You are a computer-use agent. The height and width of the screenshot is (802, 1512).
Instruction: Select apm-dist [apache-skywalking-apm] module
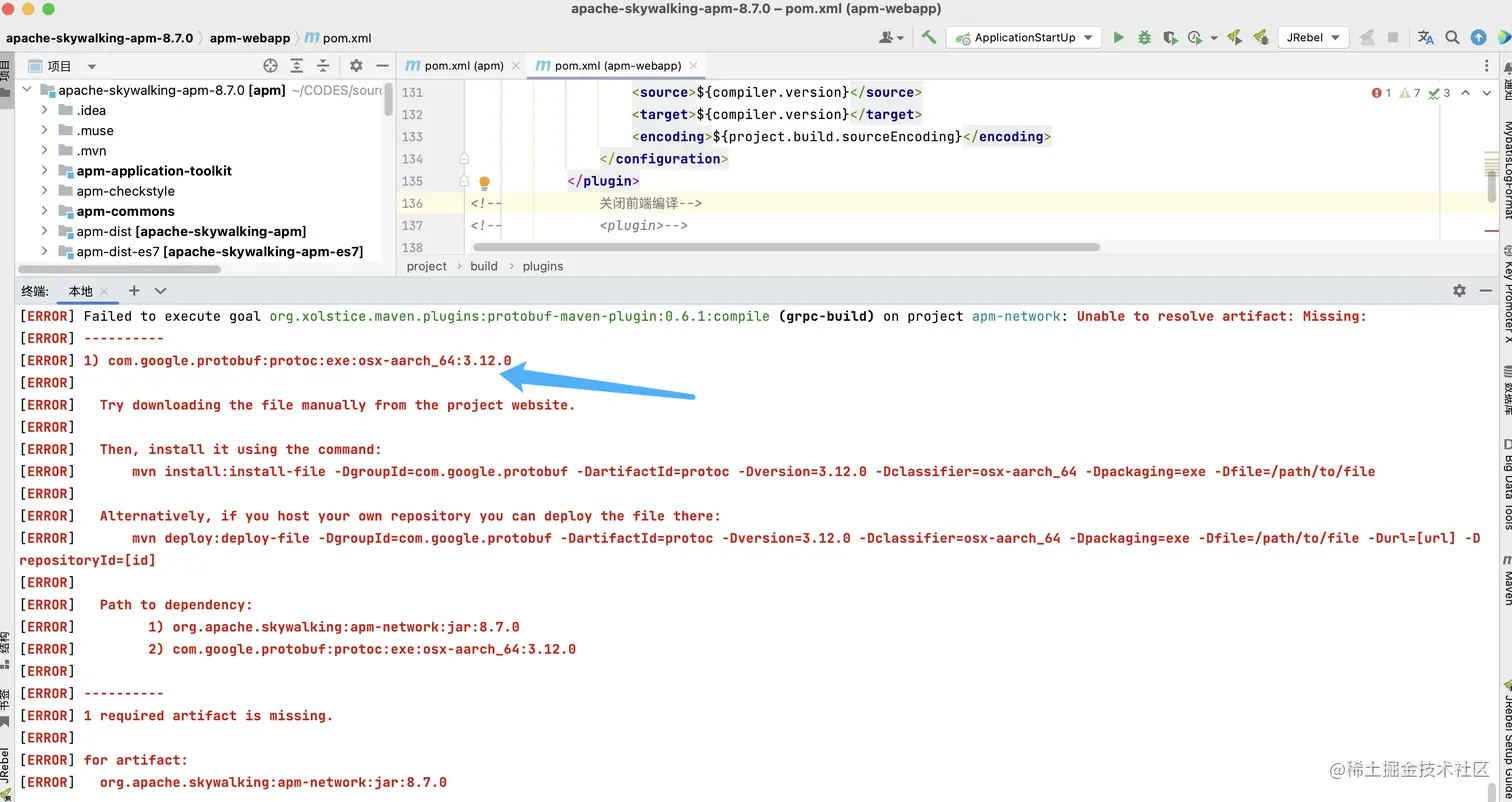(191, 231)
